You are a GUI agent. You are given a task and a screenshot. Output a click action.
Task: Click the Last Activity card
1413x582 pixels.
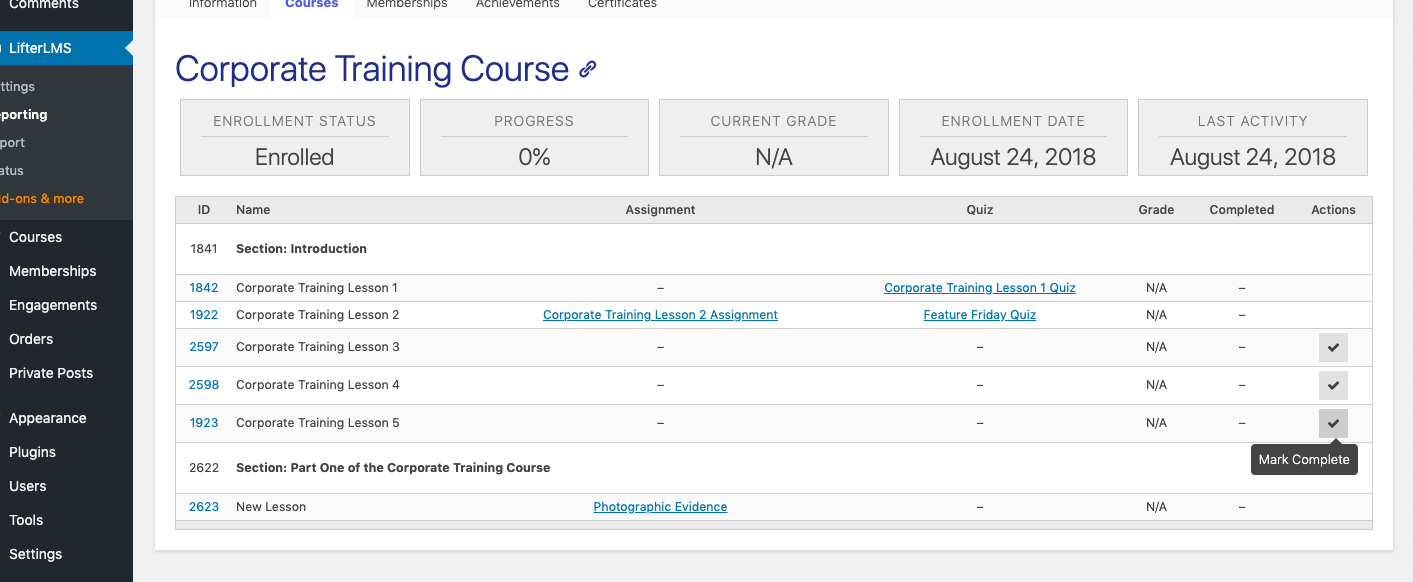[x=1253, y=138]
